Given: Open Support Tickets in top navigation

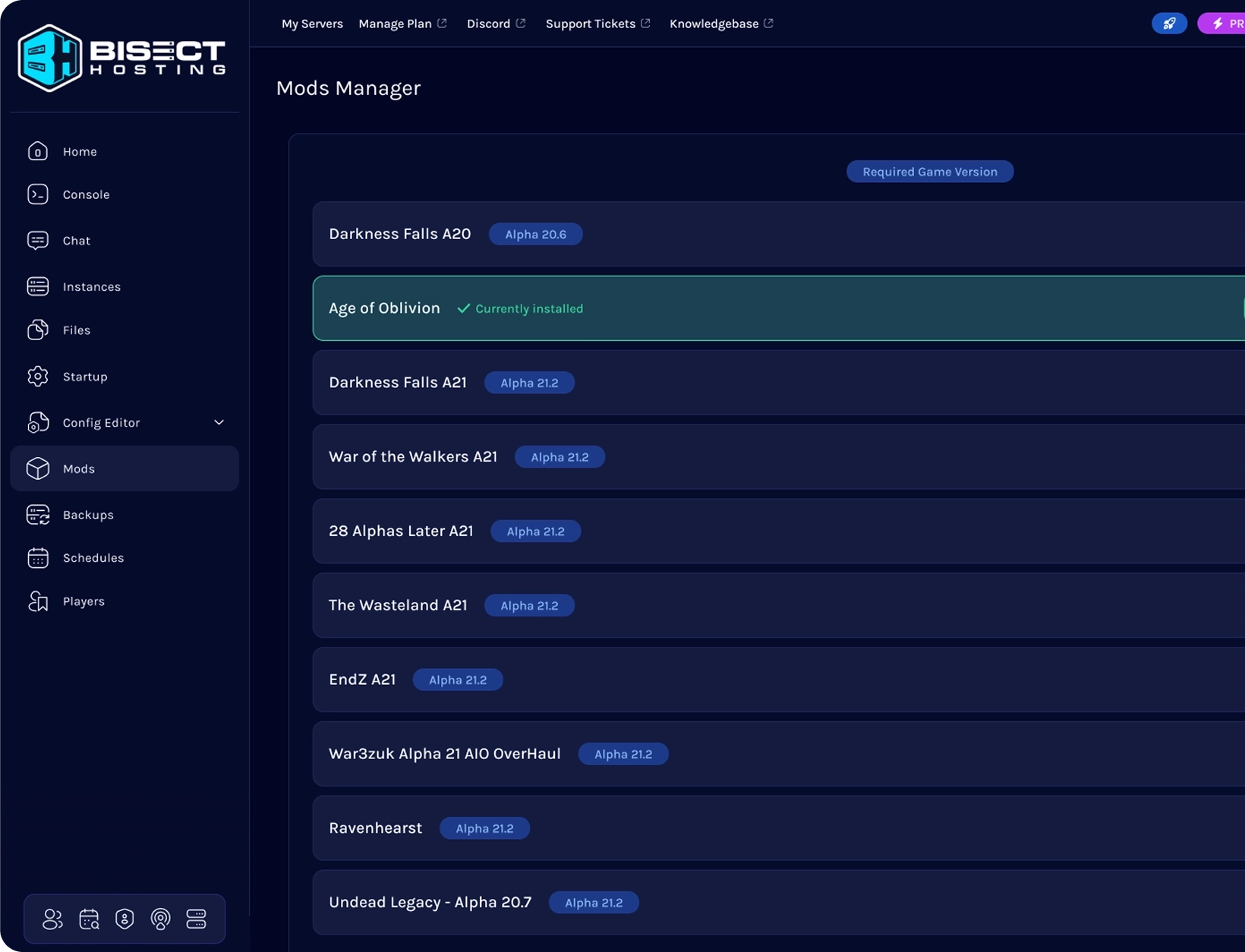Looking at the screenshot, I should point(591,24).
